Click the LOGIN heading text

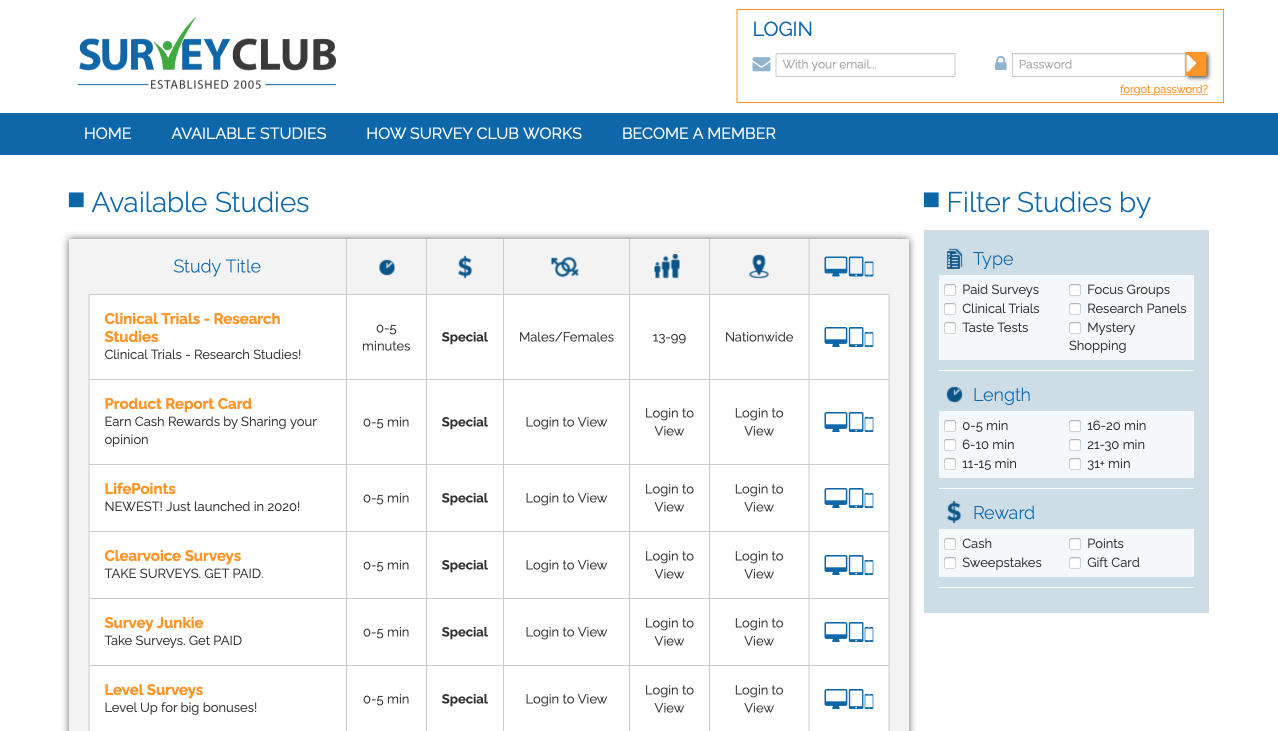[782, 30]
